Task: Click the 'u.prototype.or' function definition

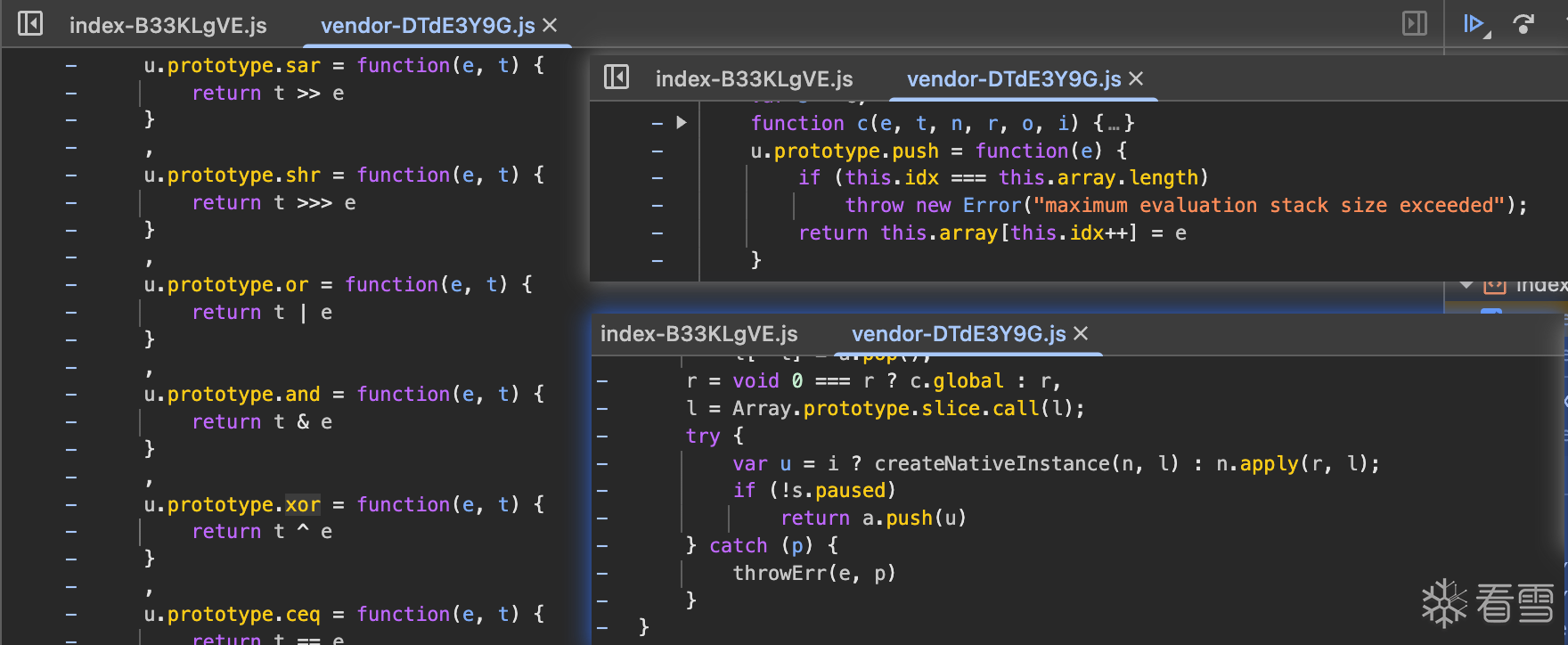Action: (339, 285)
